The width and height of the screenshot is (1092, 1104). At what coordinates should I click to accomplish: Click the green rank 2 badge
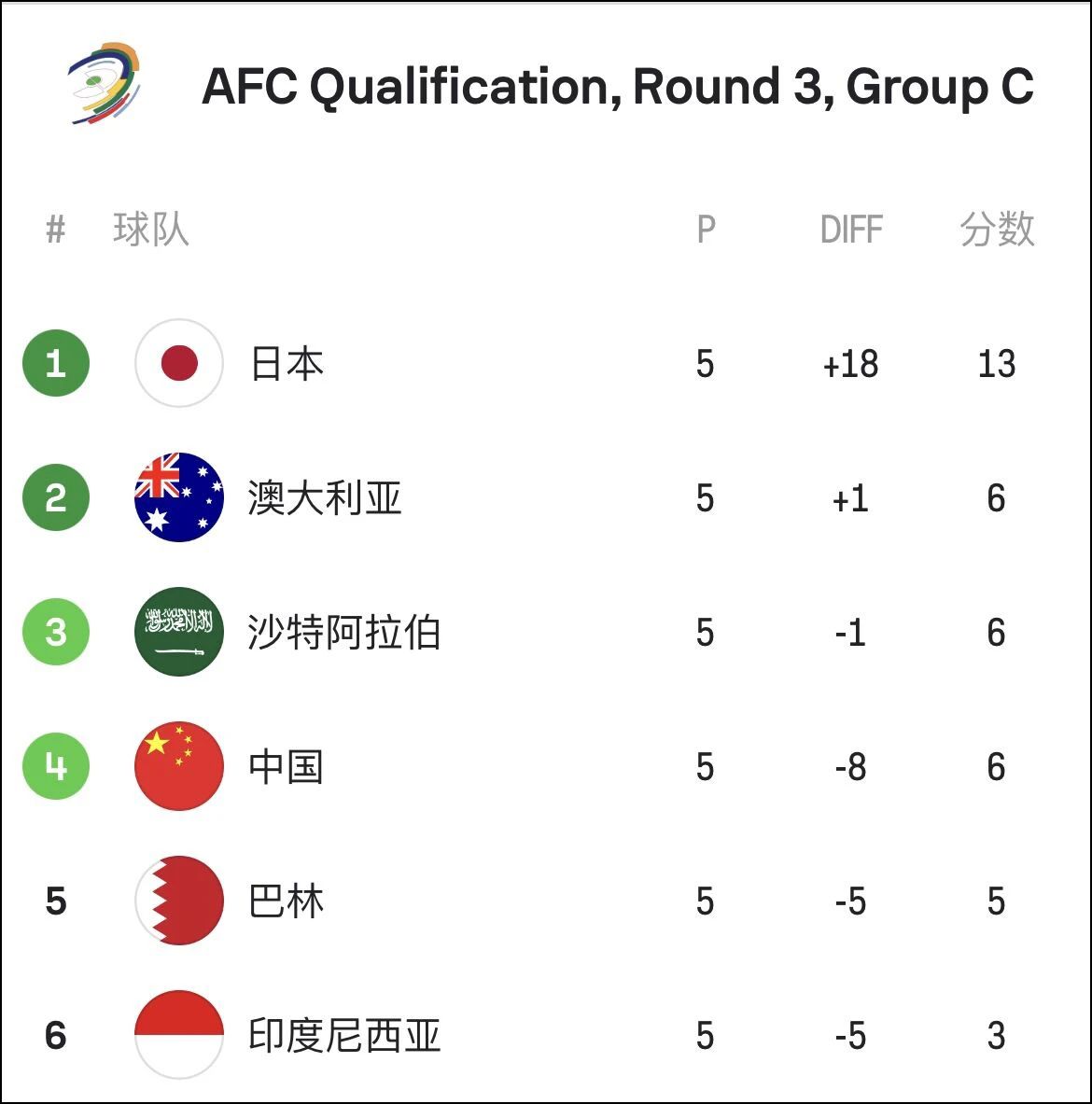pos(56,497)
